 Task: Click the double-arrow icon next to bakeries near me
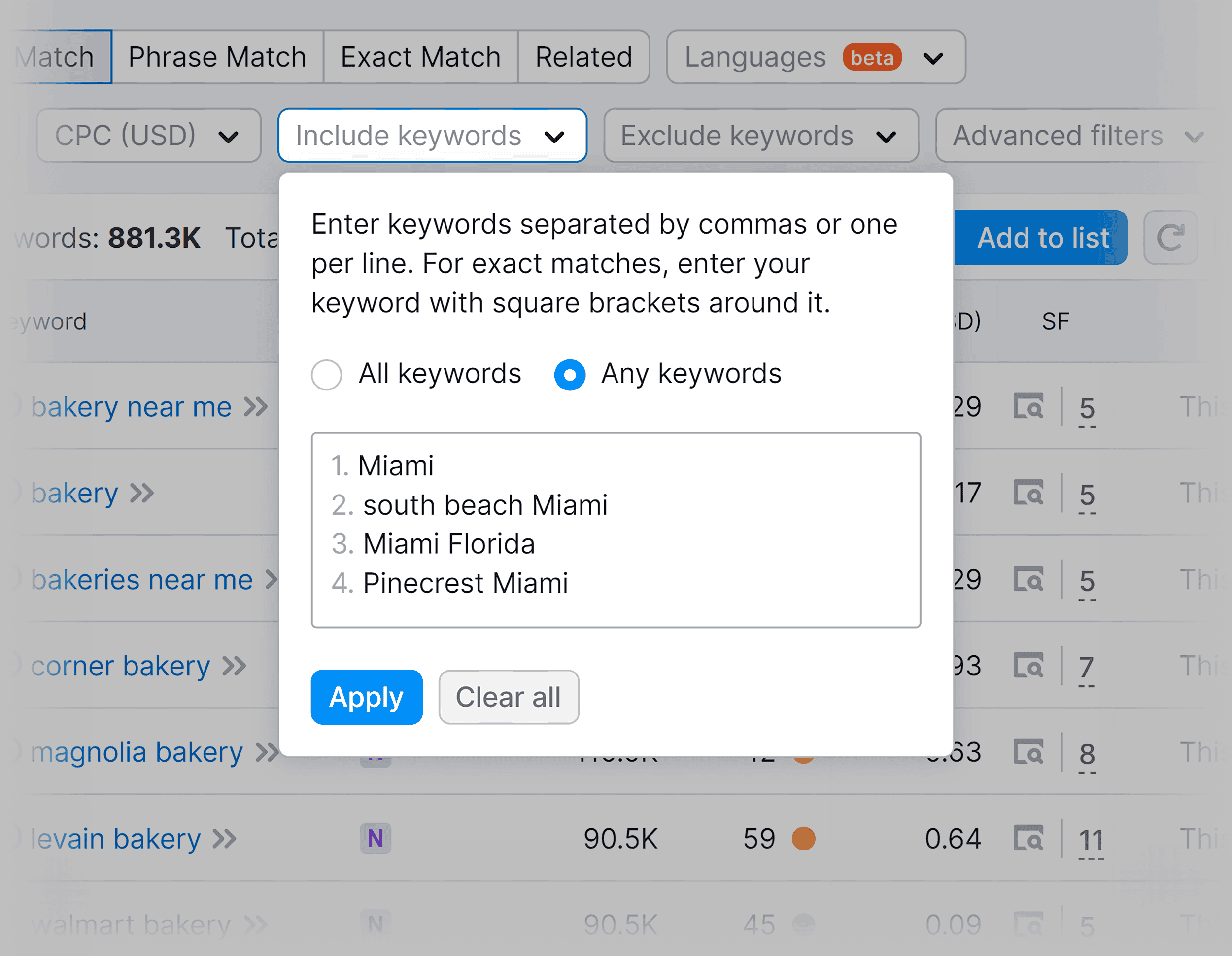point(273,580)
